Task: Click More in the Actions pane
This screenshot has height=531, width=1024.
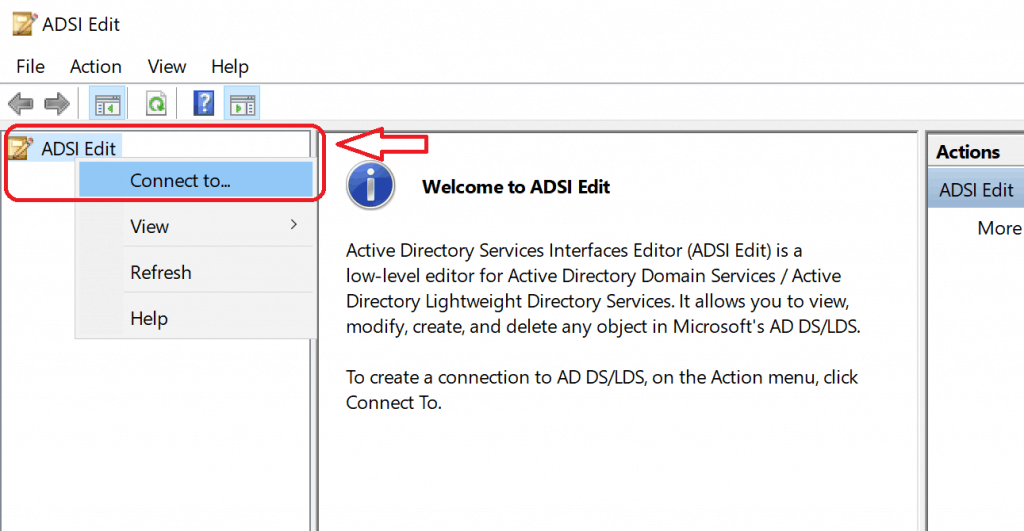Action: pos(999,228)
